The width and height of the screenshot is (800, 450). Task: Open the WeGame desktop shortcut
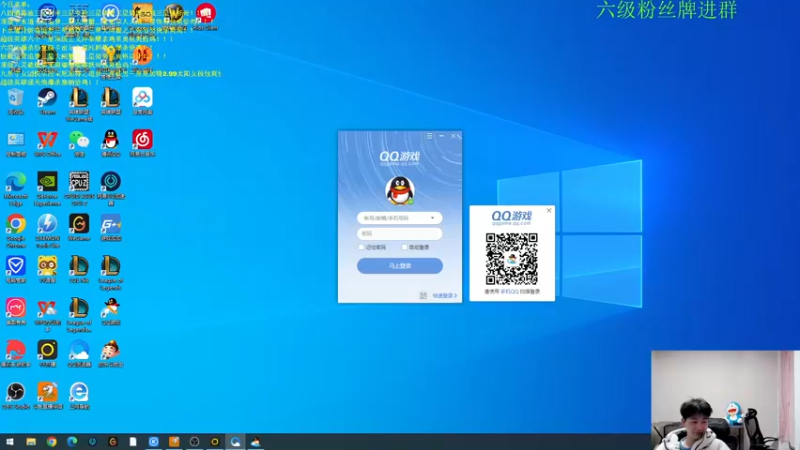(x=79, y=228)
